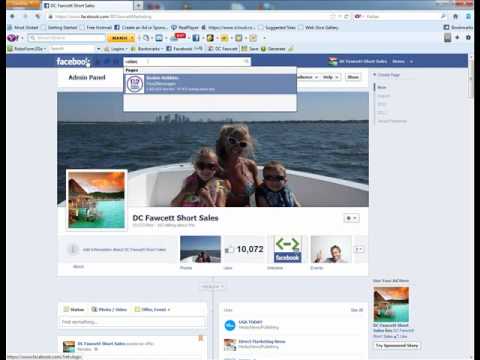
Task: Click the browser tab DC Fawcett Short Sales
Action: pyautogui.click(x=87, y=6)
